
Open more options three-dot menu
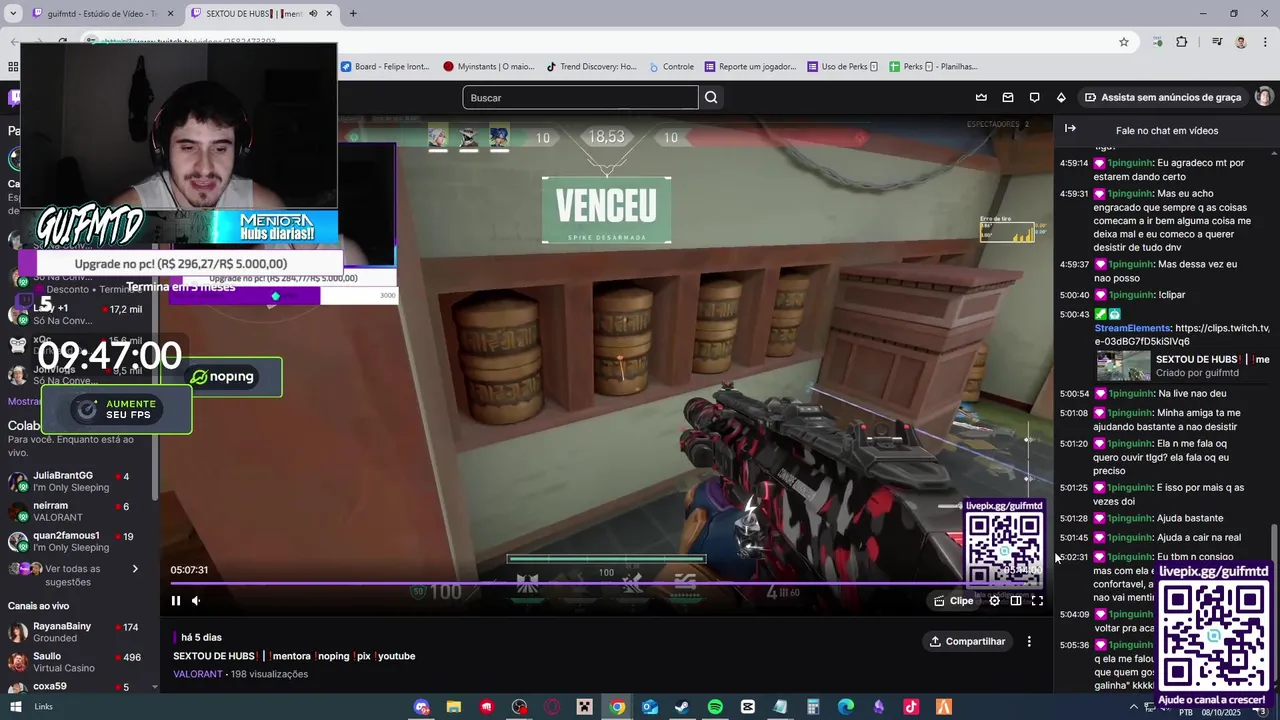1029,641
